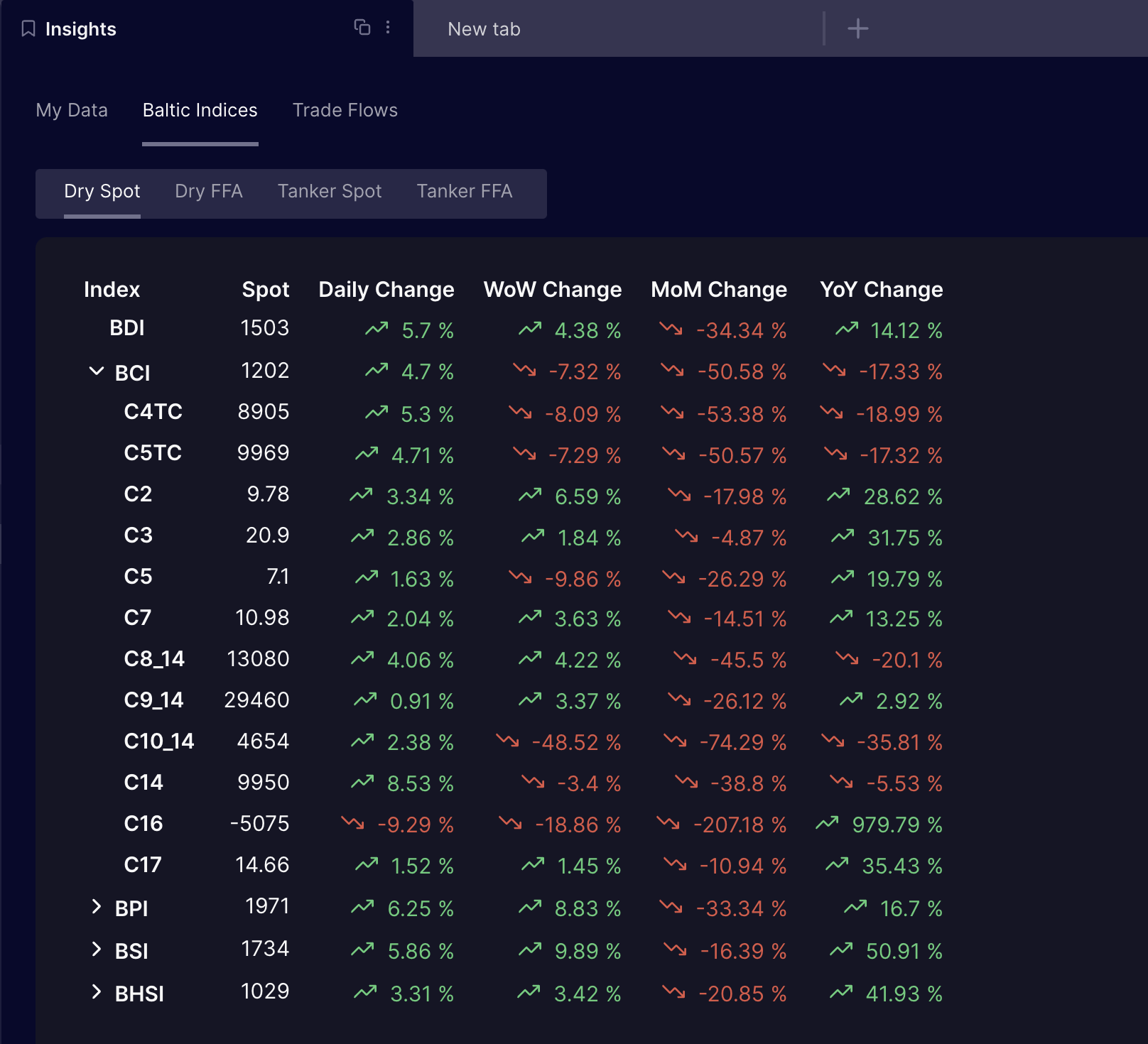Select the C3 row label
The image size is (1148, 1044).
pyautogui.click(x=138, y=535)
